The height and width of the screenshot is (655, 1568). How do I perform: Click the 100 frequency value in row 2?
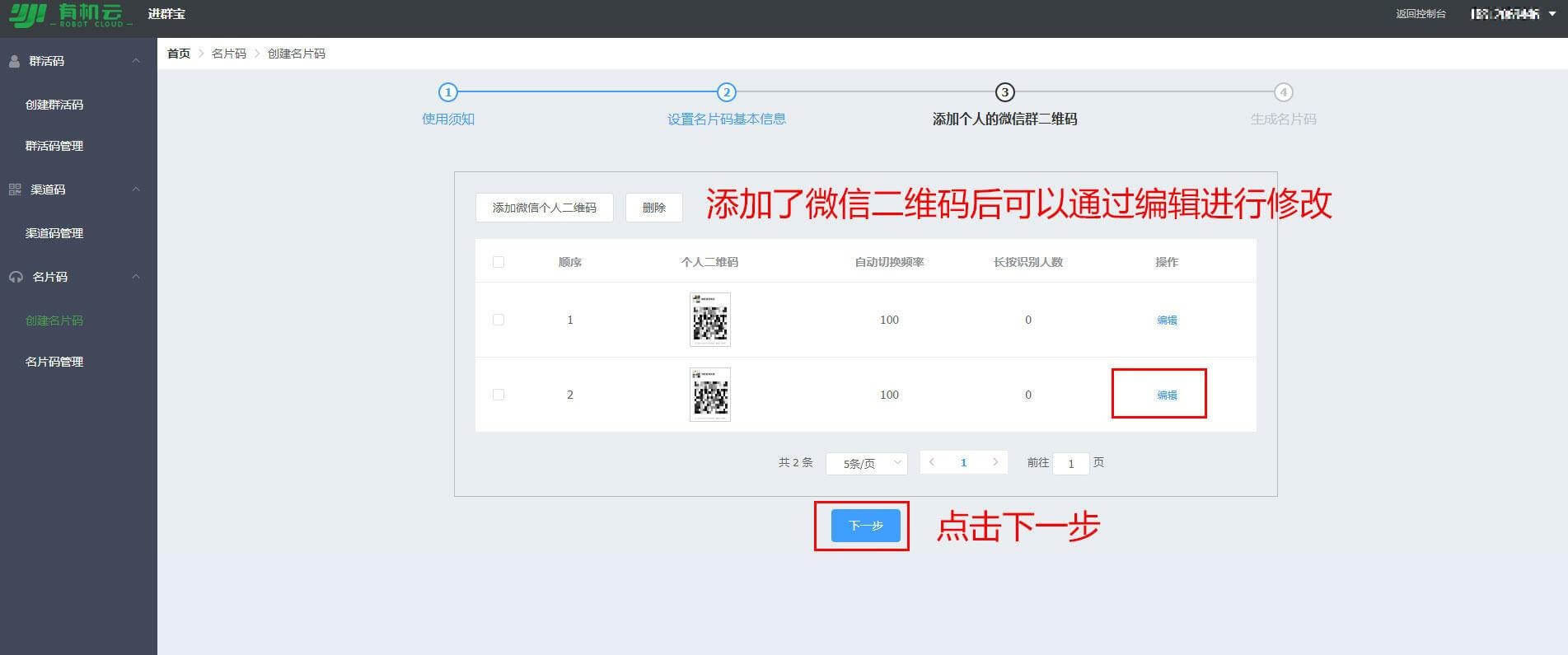tap(889, 395)
